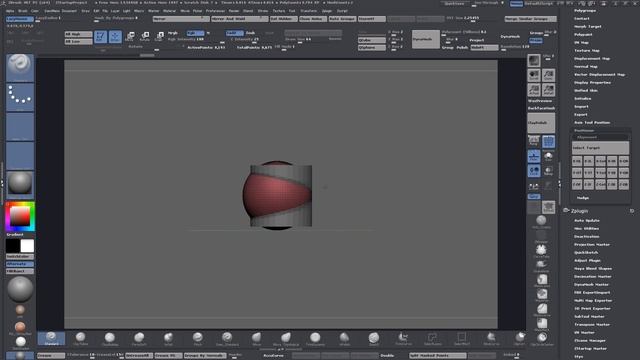Expand the Morph Target subpalette
Screen dimensions: 640x360
click(x=587, y=27)
